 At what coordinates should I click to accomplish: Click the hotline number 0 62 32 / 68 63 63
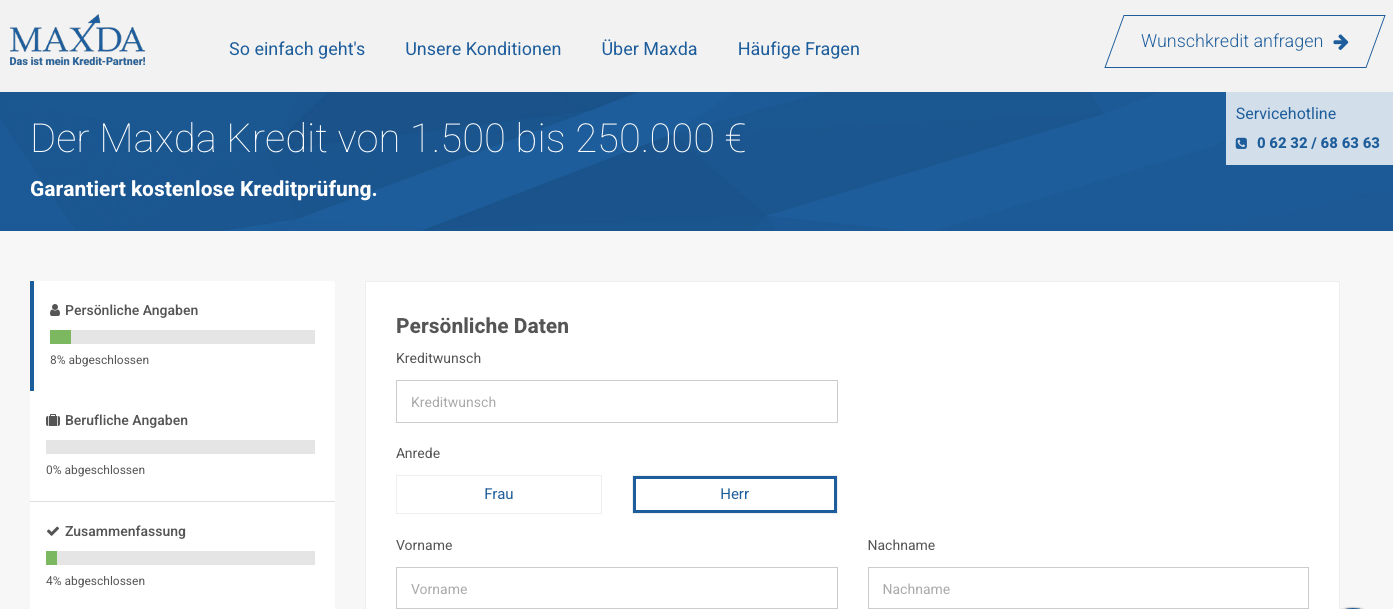pyautogui.click(x=1318, y=143)
